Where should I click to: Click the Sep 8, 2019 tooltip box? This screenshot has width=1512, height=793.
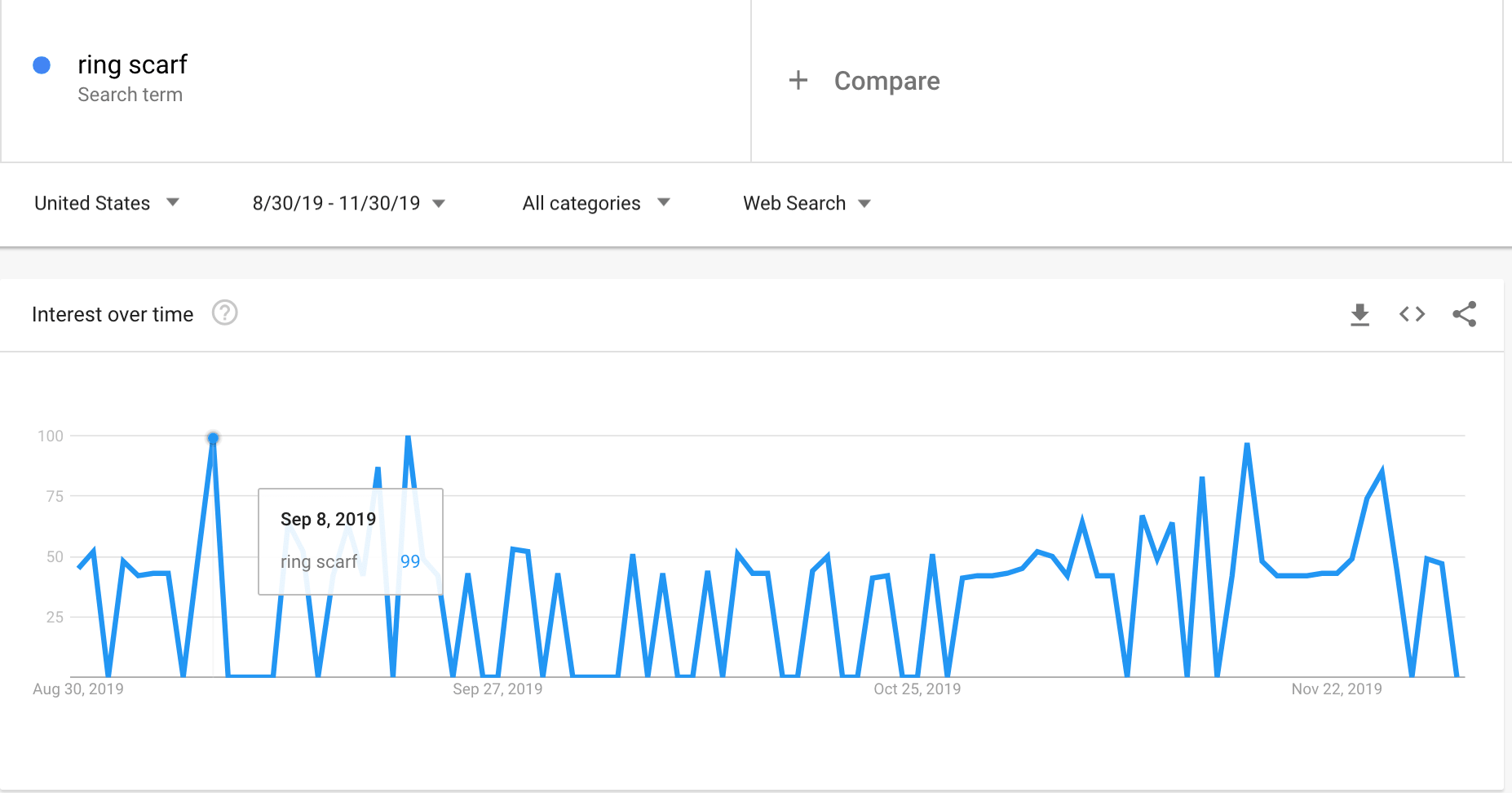point(350,541)
